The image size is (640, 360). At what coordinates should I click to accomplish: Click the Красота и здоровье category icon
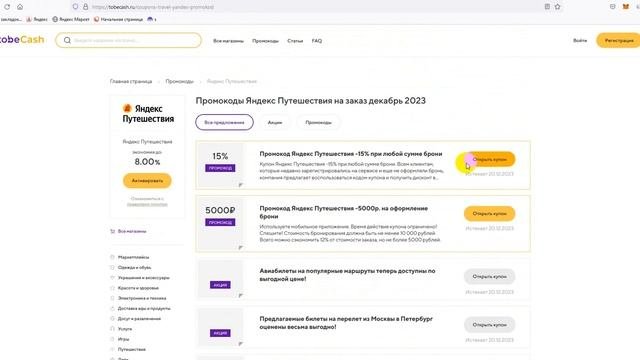point(112,288)
